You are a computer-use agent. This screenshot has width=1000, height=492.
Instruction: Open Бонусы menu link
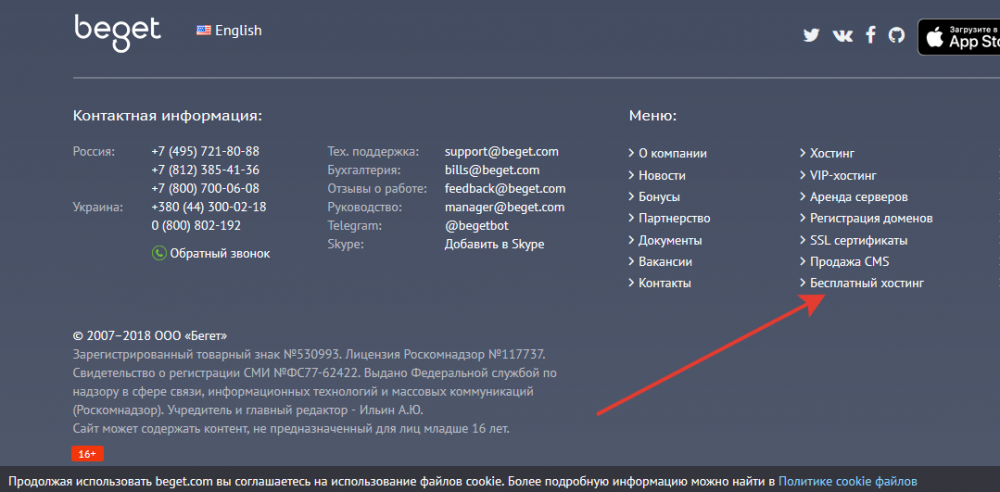coord(659,197)
